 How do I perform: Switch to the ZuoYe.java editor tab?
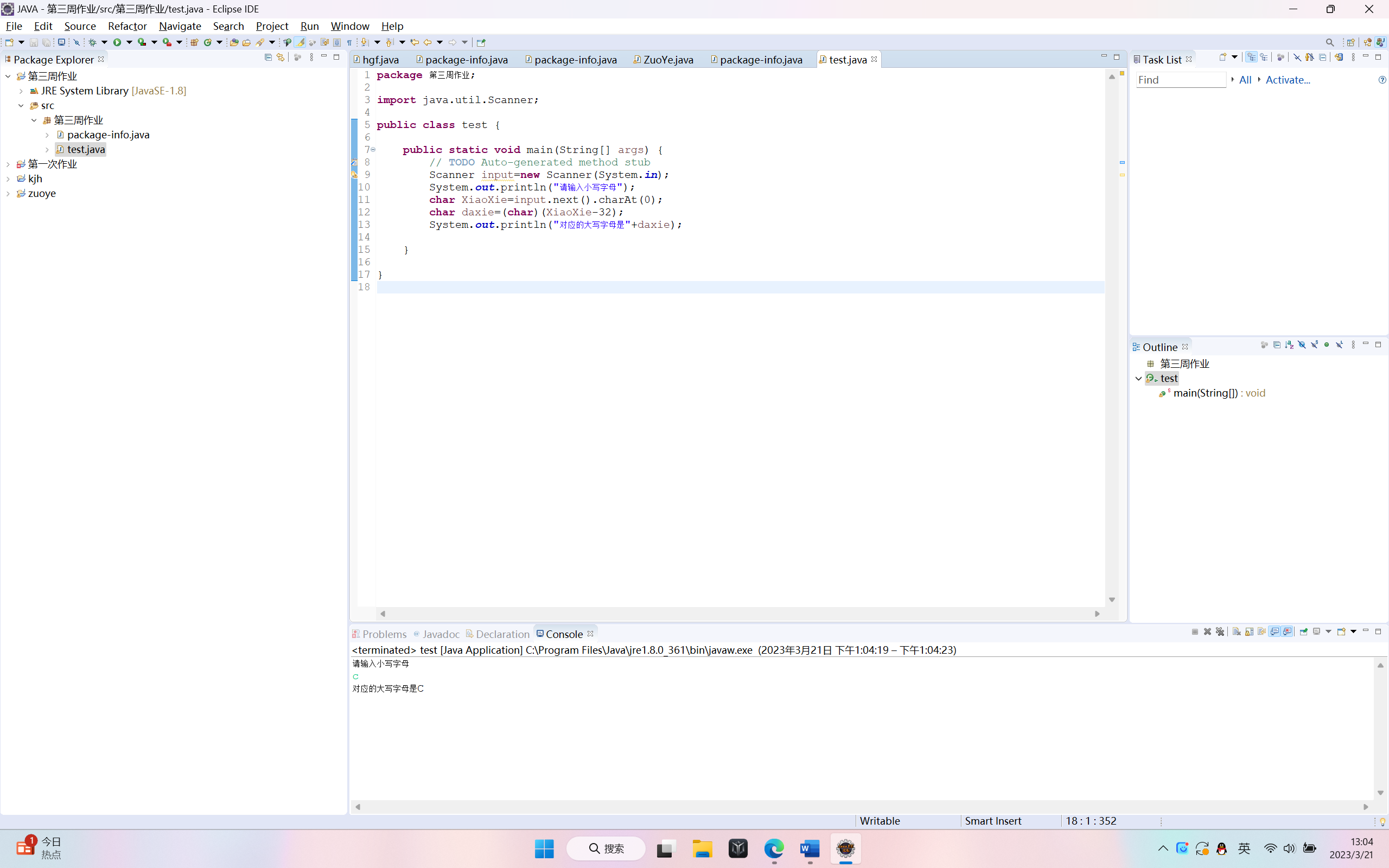667,60
